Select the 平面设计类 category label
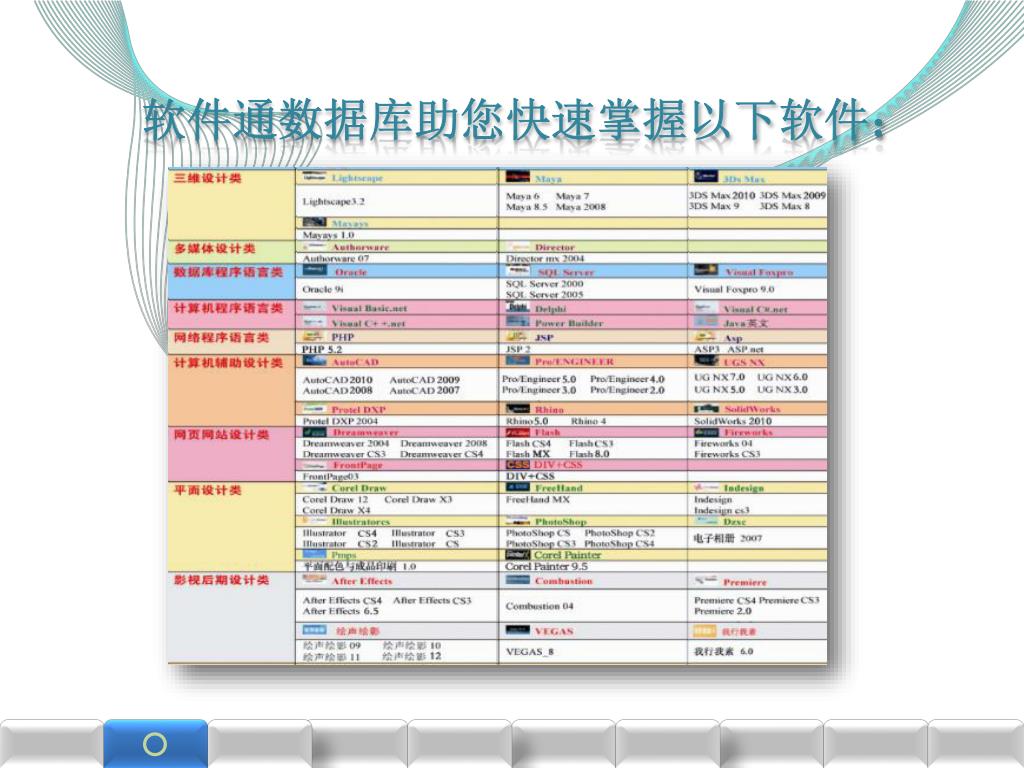Image resolution: width=1024 pixels, height=768 pixels. tap(207, 490)
